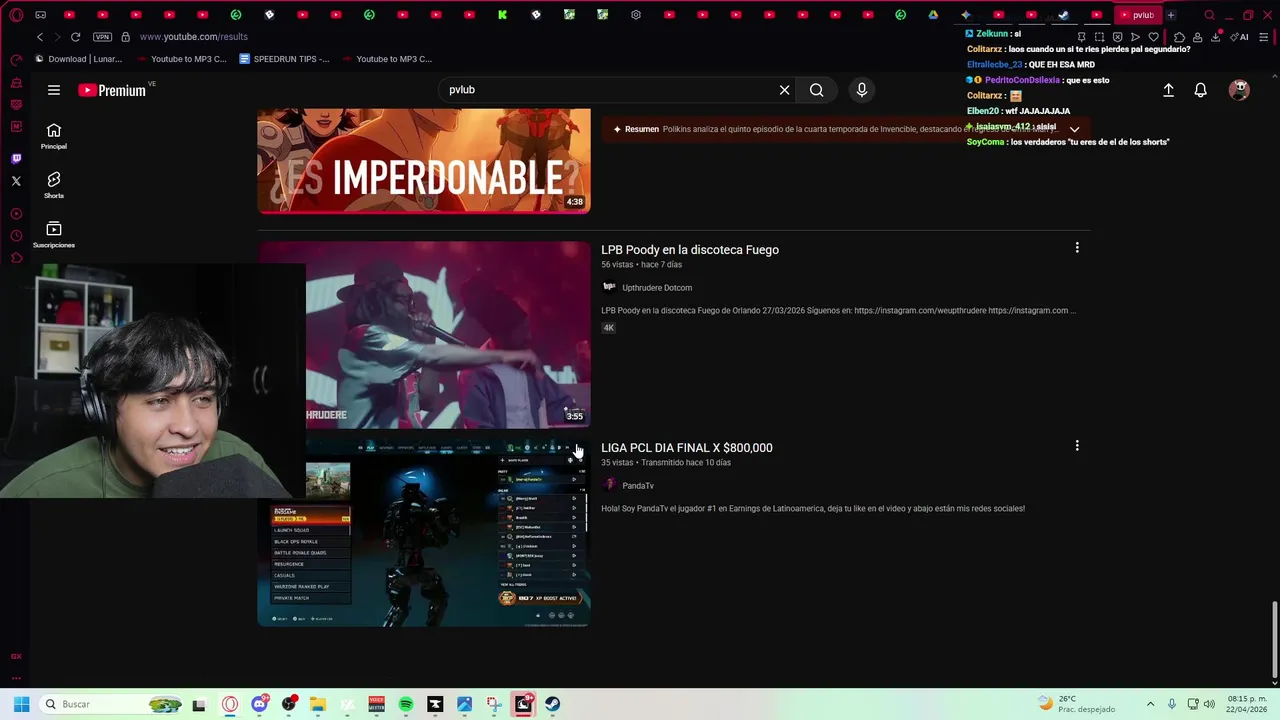Open X (Twitter) in Opera sidebar

pos(16,181)
